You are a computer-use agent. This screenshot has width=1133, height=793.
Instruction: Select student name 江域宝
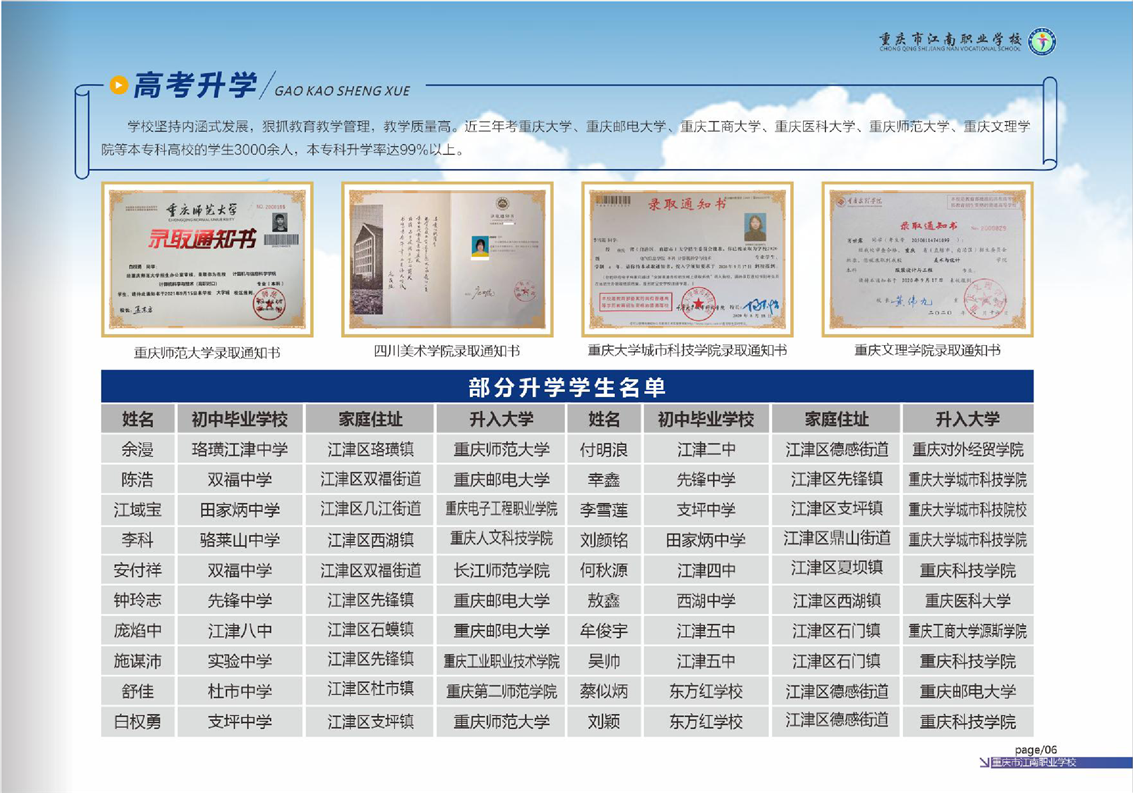coord(137,510)
